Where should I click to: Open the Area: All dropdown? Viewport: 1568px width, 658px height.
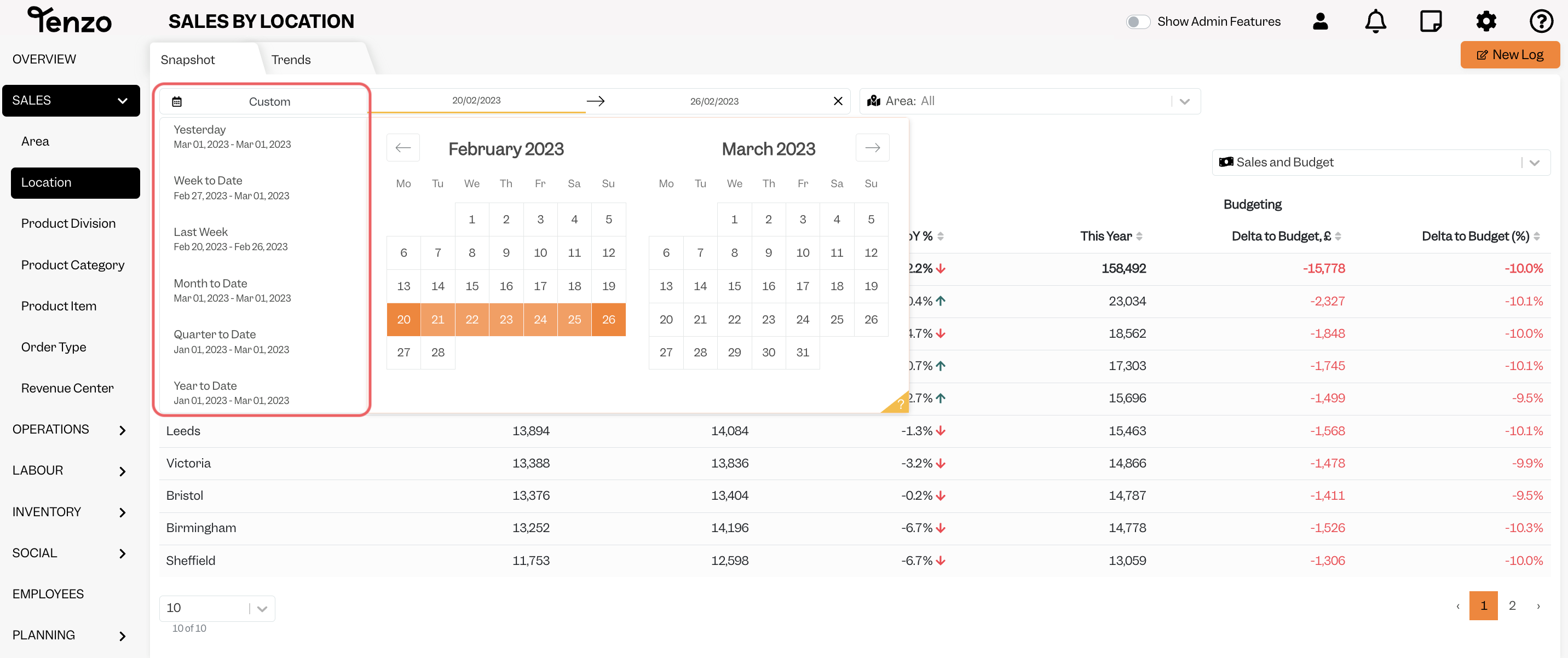tap(1029, 101)
